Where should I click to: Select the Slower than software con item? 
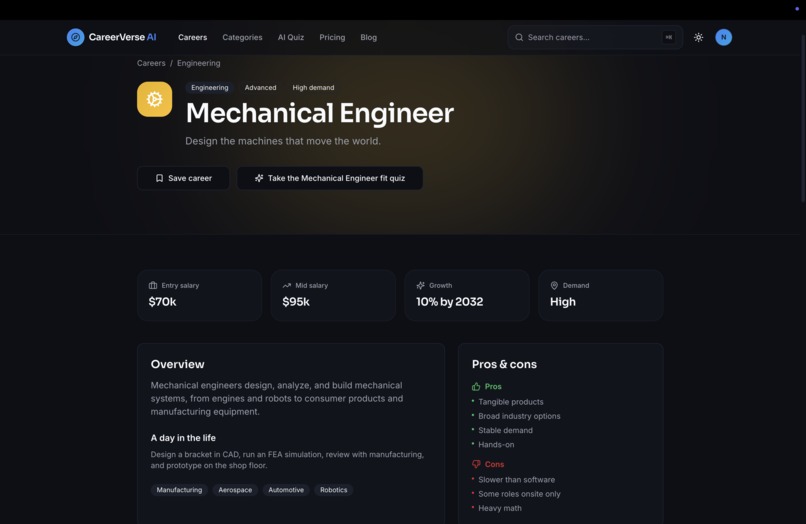click(517, 479)
